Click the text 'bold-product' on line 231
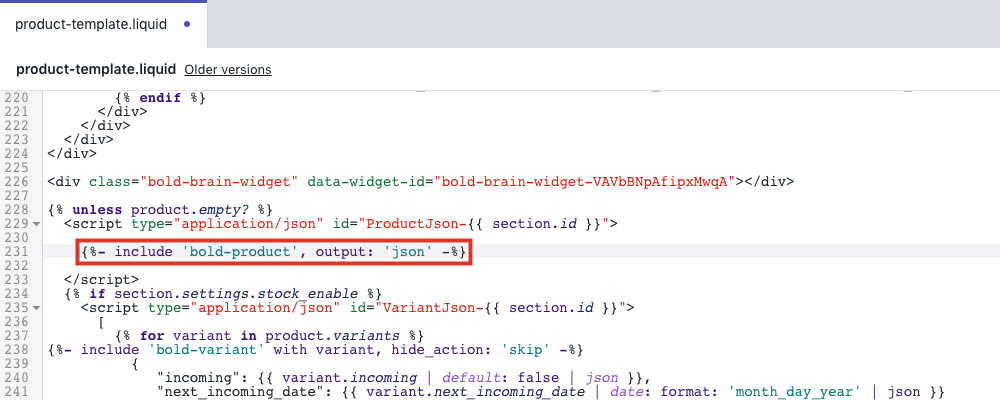 [x=241, y=252]
